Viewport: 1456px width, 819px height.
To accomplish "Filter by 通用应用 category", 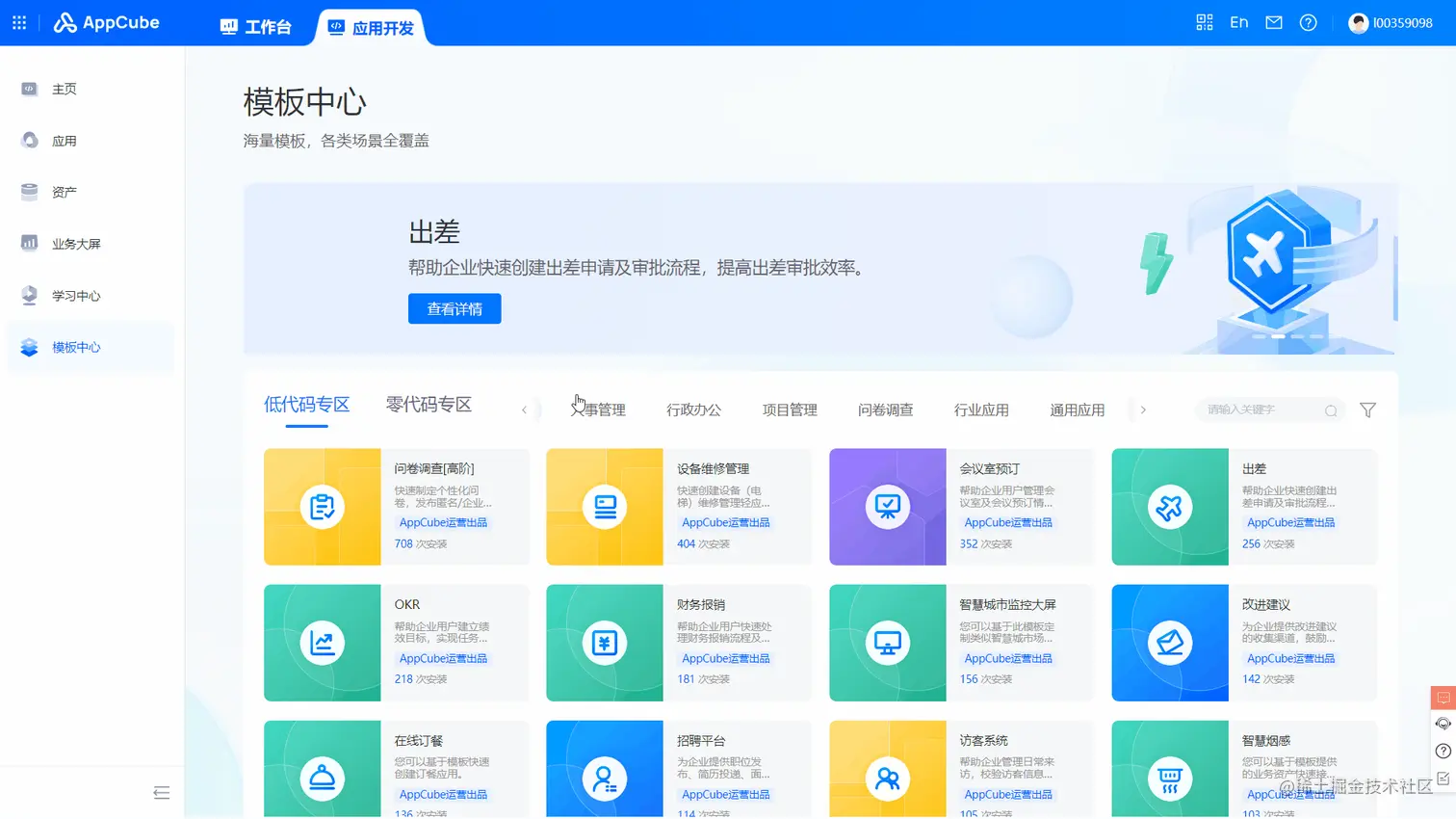I will click(1077, 409).
